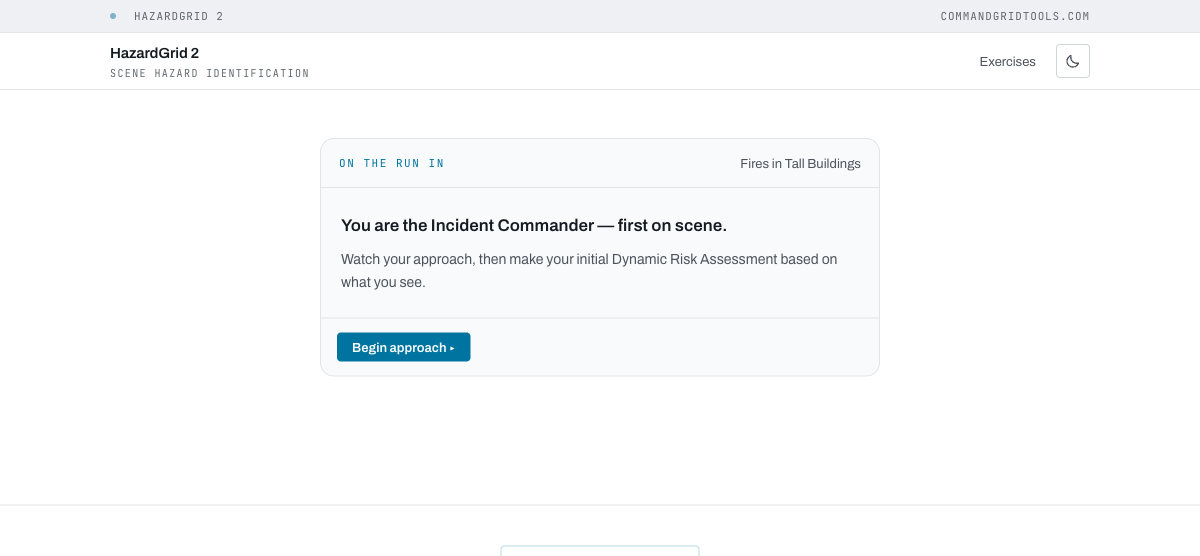
Task: Toggle dark mode with the moon icon
Action: (x=1072, y=61)
